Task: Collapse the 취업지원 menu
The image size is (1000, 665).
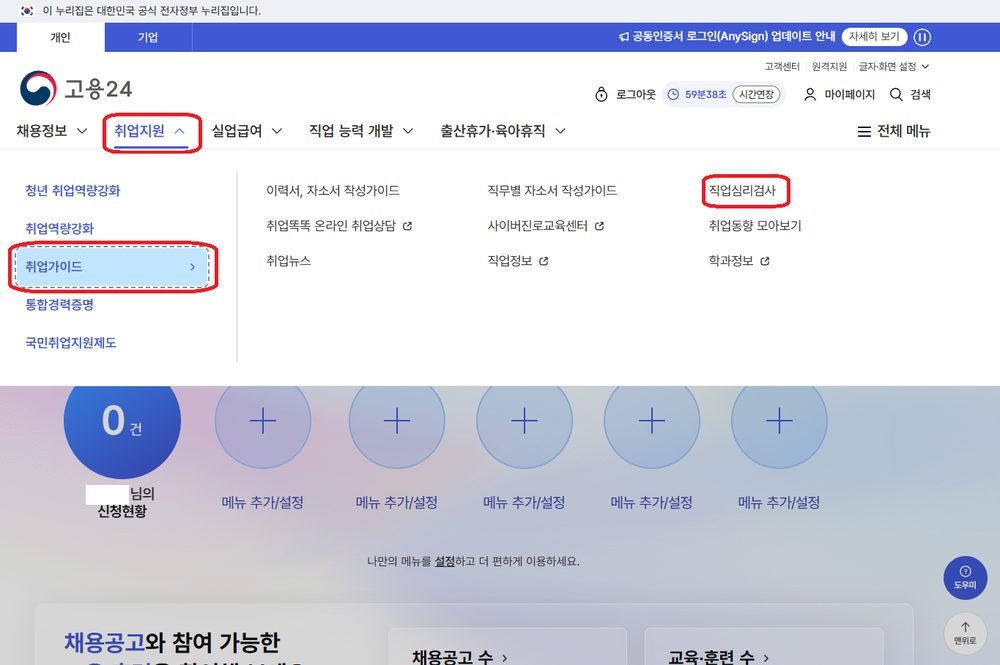Action: coord(150,131)
